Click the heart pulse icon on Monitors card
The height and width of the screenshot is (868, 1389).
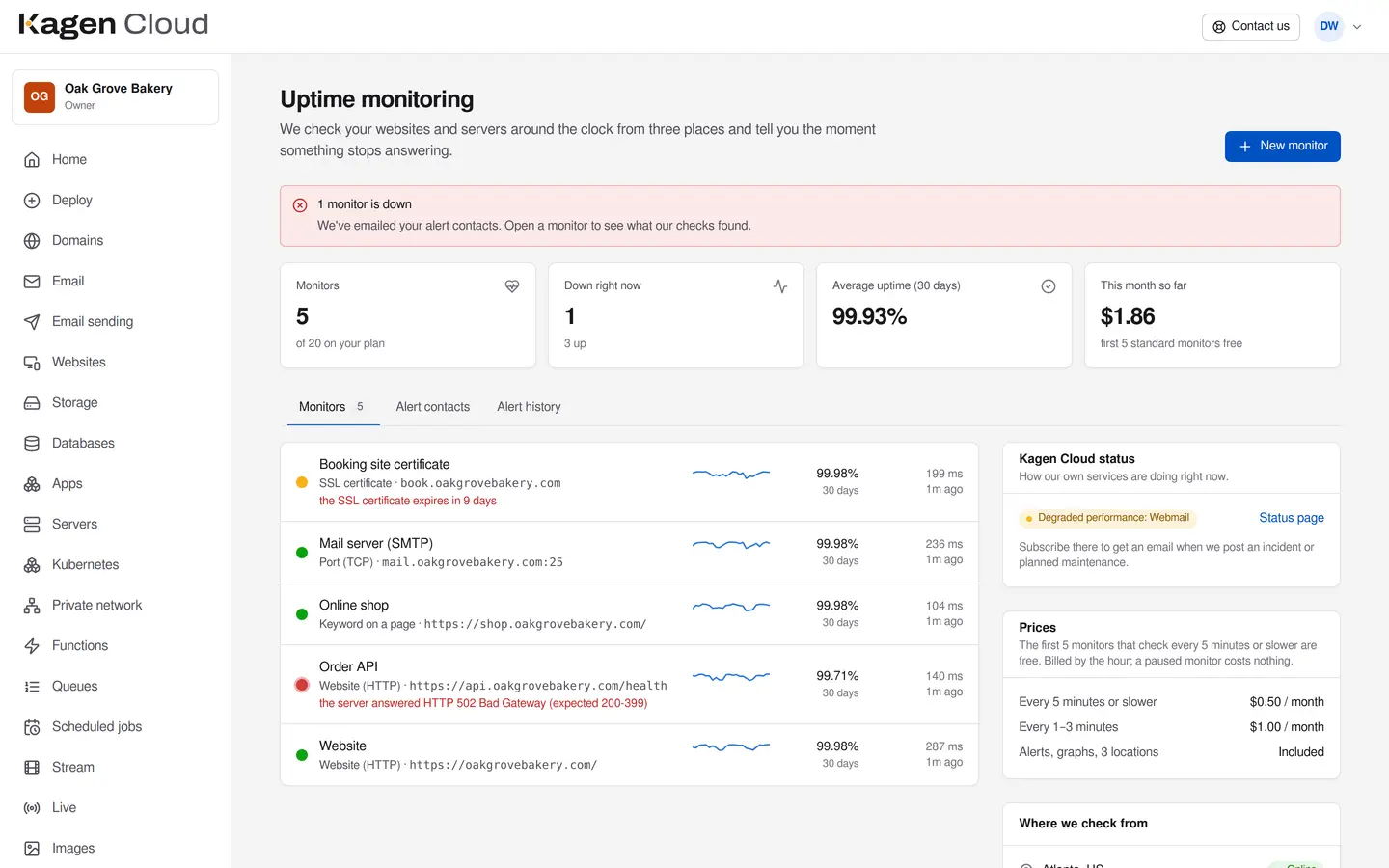pyautogui.click(x=512, y=286)
